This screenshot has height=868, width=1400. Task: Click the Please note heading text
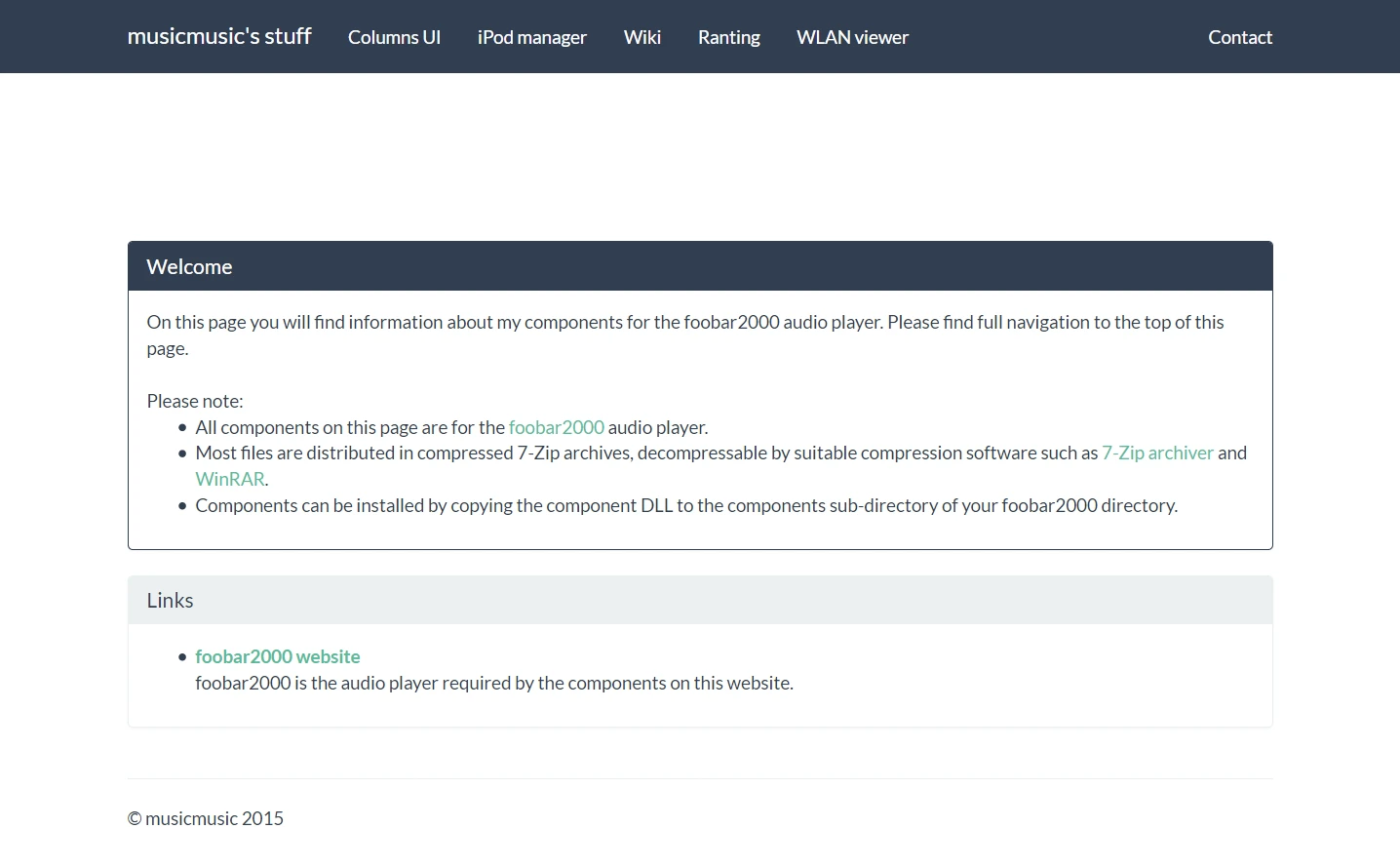pyautogui.click(x=195, y=401)
